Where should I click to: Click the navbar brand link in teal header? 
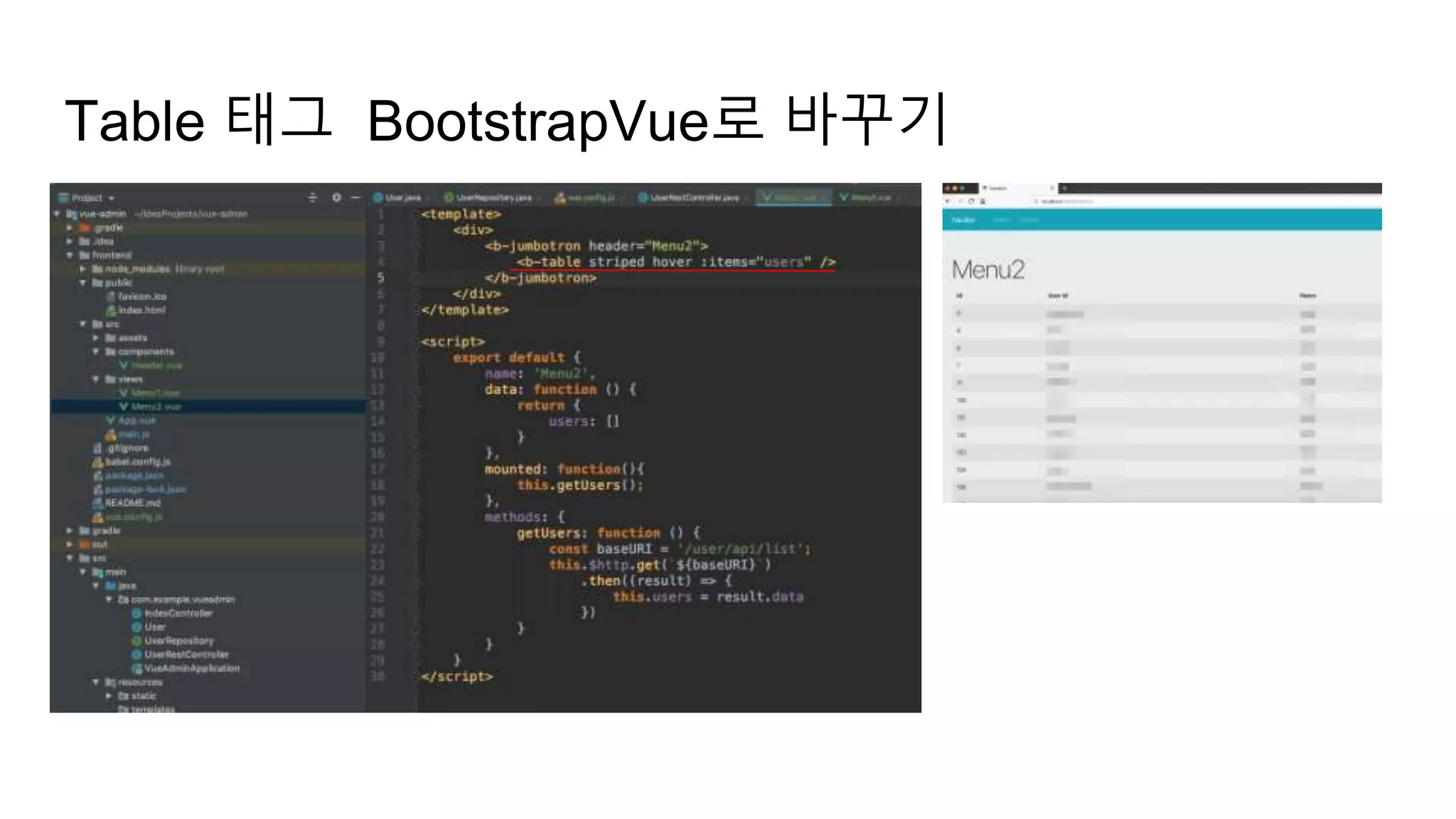pyautogui.click(x=963, y=220)
